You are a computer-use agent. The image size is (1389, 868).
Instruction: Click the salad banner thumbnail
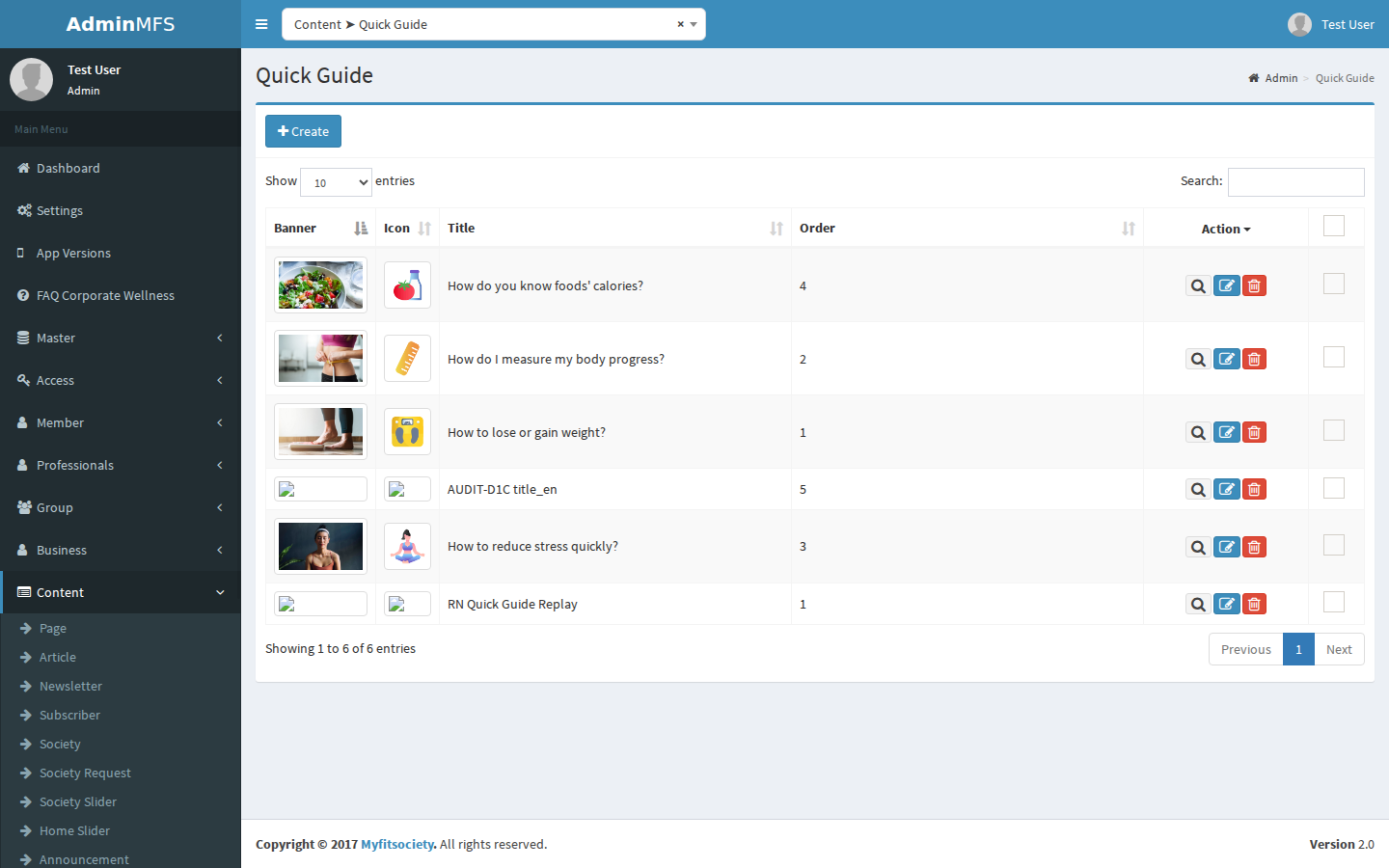[x=320, y=285]
